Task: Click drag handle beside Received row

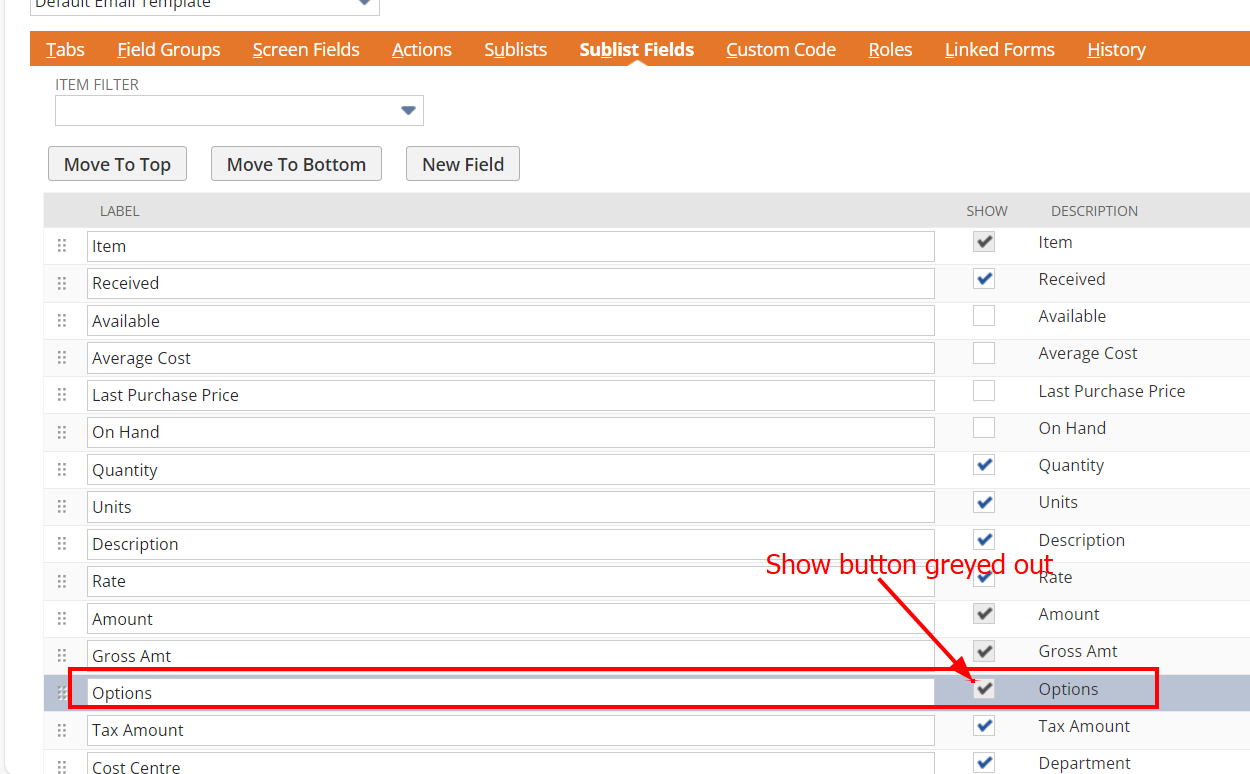Action: pos(62,283)
